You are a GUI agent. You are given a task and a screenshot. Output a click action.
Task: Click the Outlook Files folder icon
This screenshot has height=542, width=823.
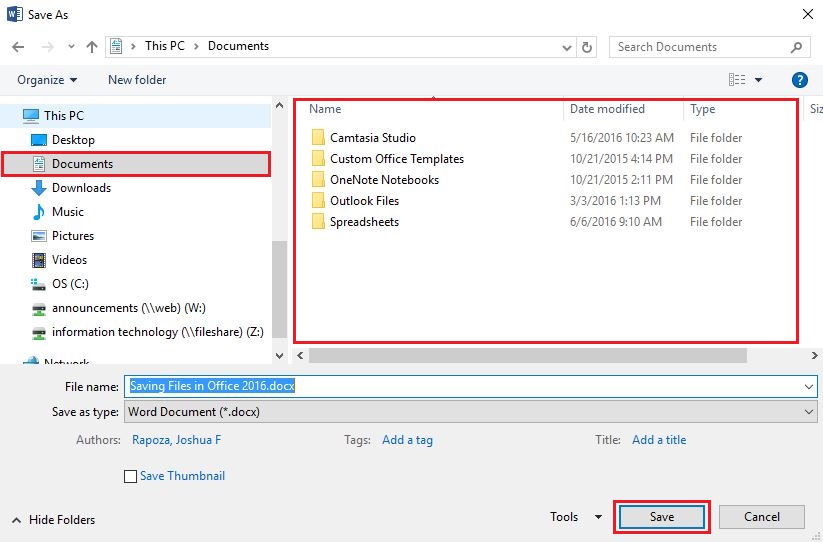(x=318, y=201)
